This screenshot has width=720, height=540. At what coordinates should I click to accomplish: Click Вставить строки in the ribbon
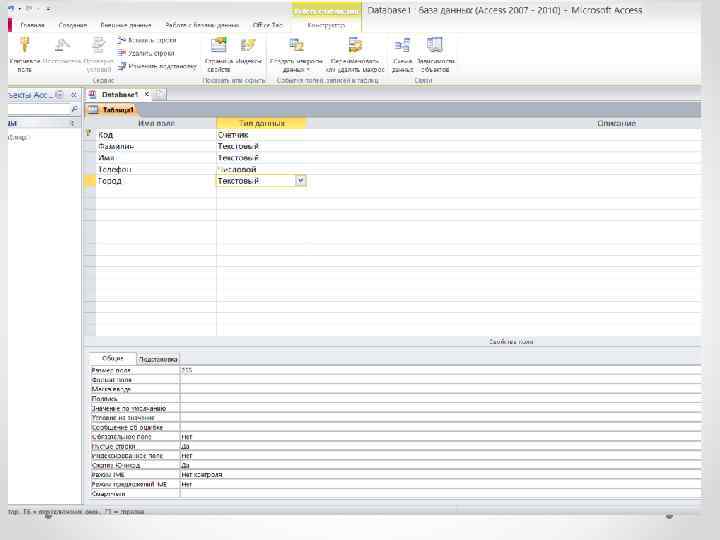pos(146,40)
